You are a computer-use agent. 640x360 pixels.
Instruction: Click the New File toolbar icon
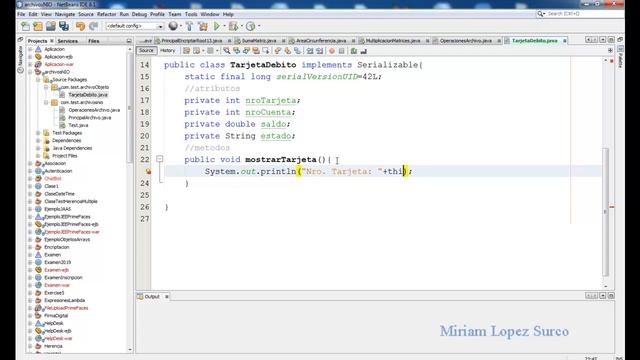point(25,27)
